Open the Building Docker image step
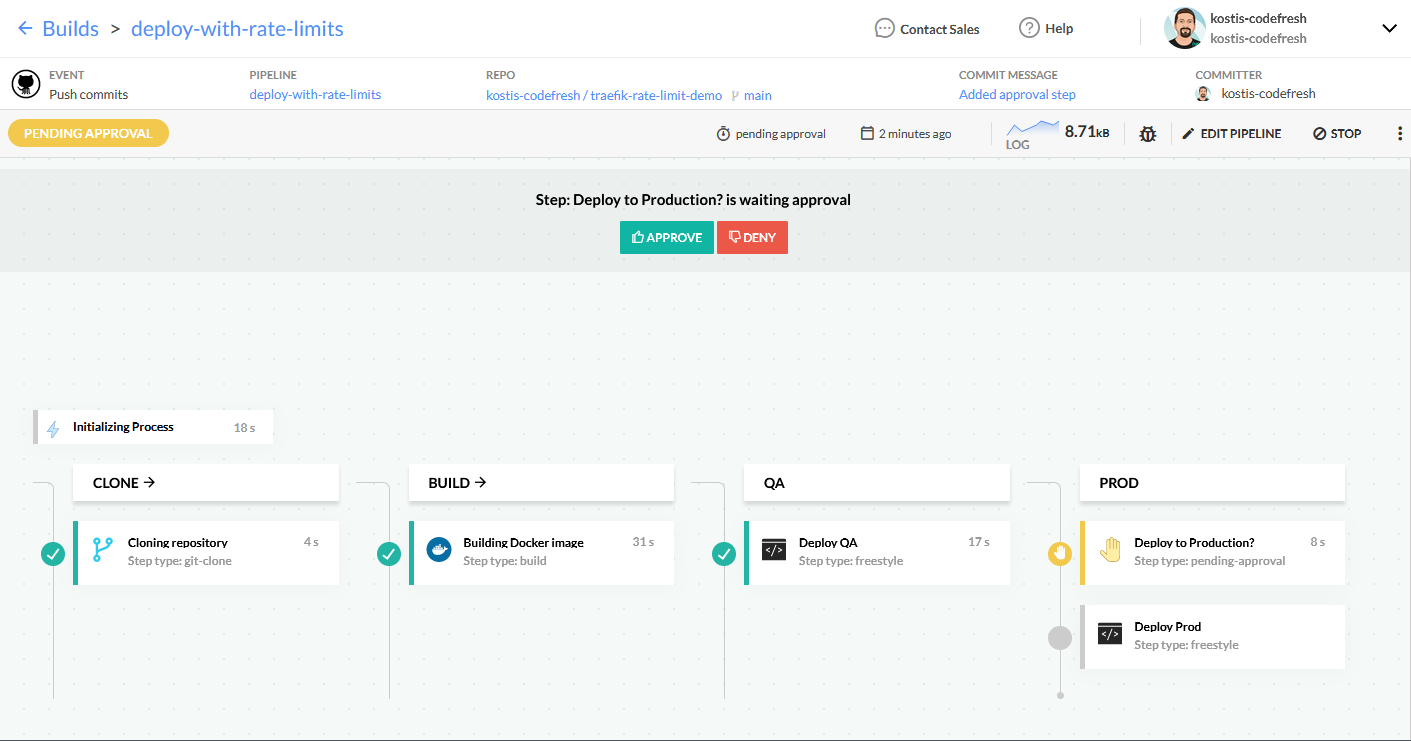 click(541, 552)
